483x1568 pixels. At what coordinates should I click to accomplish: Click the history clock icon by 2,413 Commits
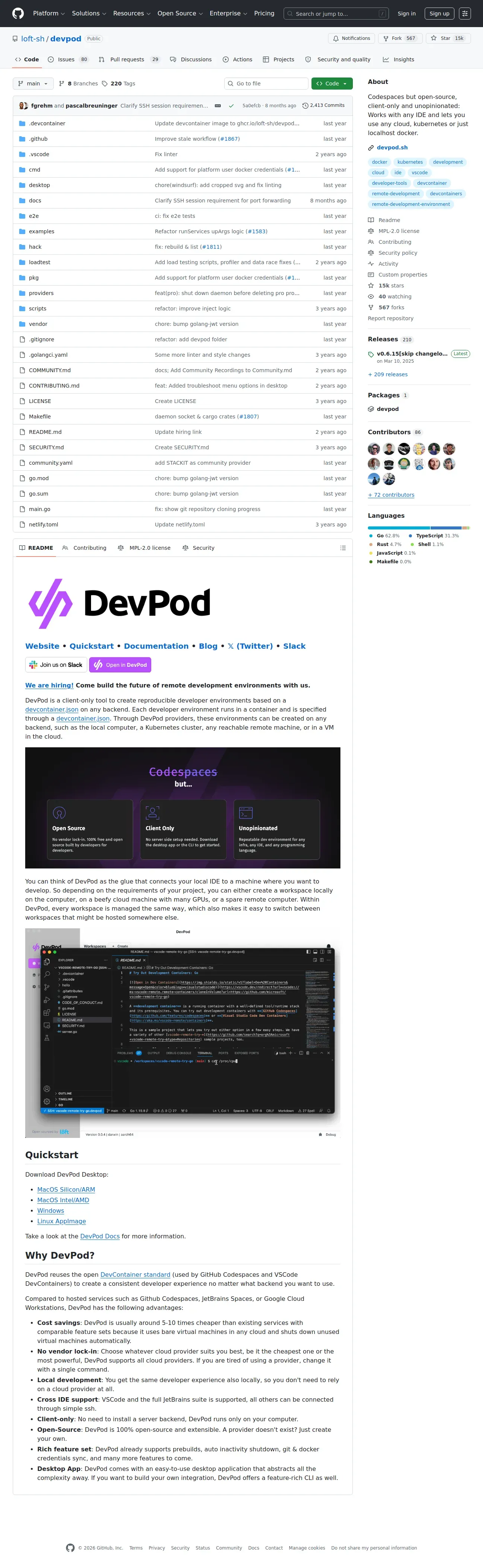[305, 105]
